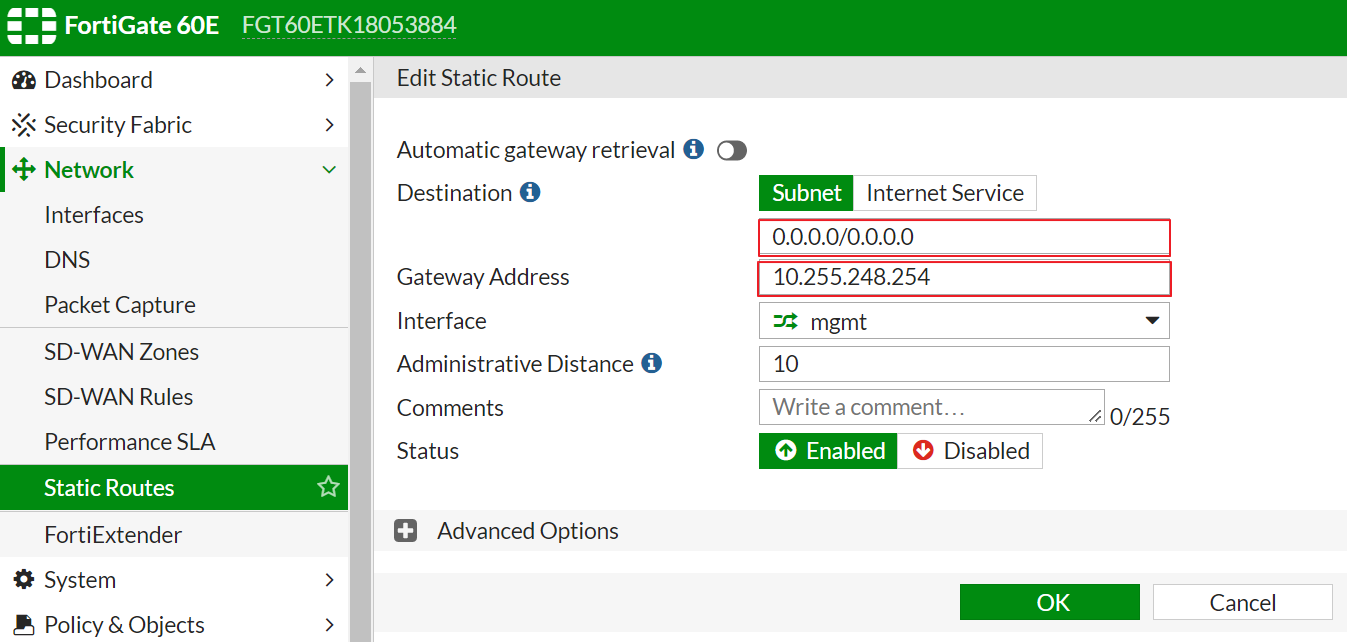Viewport: 1347px width, 642px height.
Task: Click the System gear icon in sidebar
Action: [x=23, y=580]
